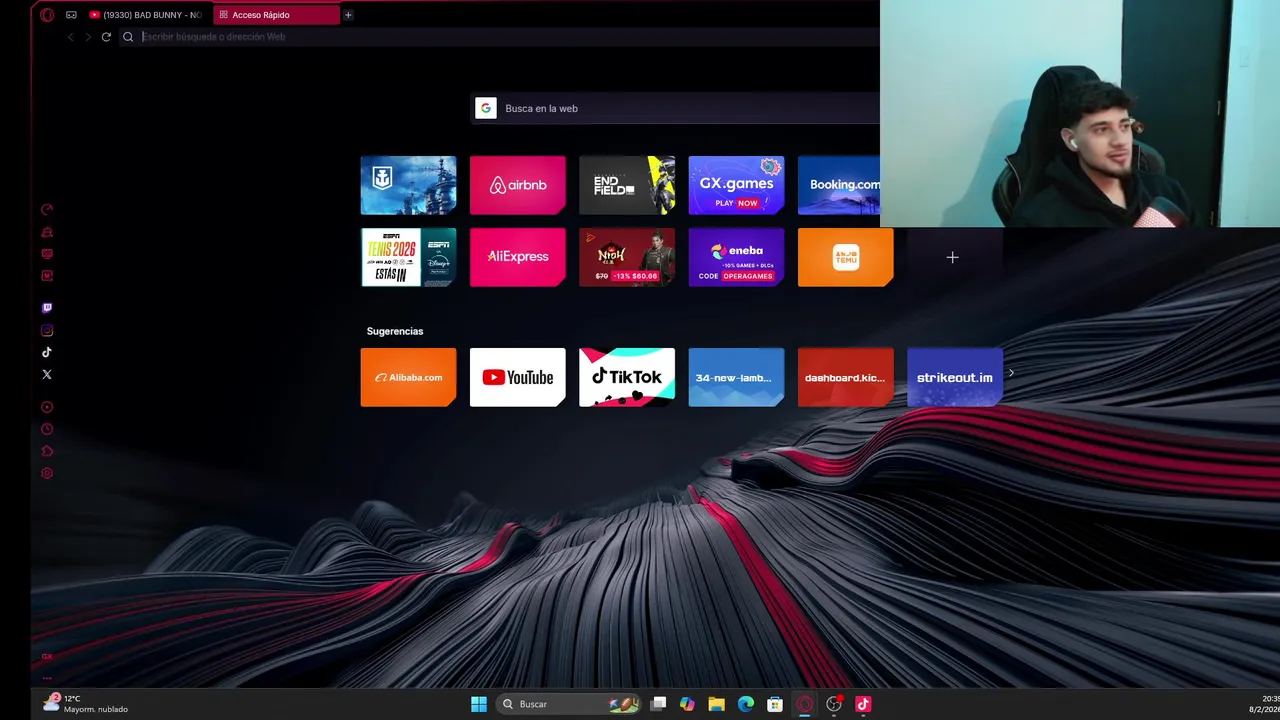The image size is (1280, 720).
Task: Open Settings gear icon in sidebar
Action: (47, 473)
